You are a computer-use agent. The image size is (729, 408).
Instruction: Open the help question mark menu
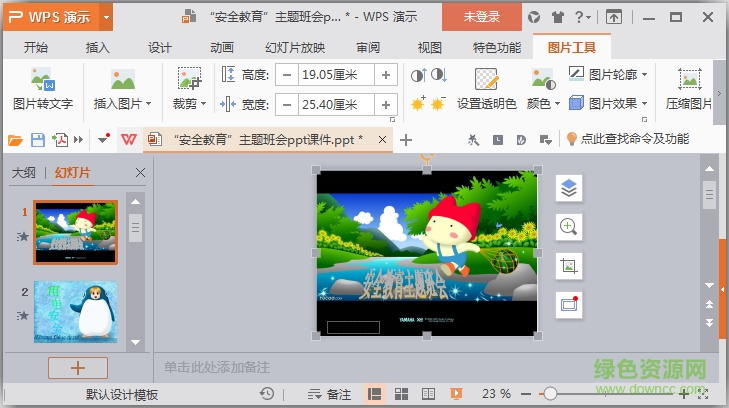(x=582, y=18)
